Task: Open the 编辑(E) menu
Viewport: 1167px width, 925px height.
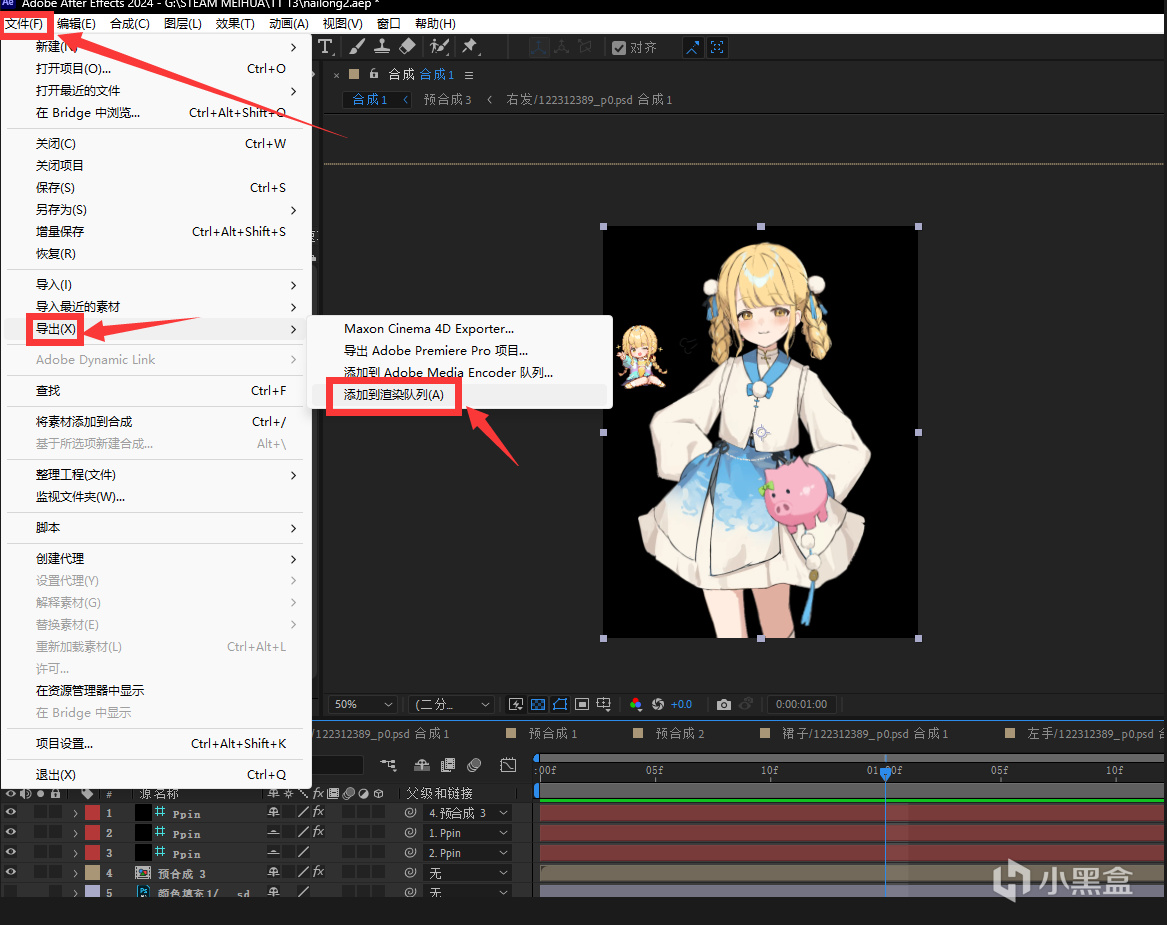Action: [x=76, y=23]
